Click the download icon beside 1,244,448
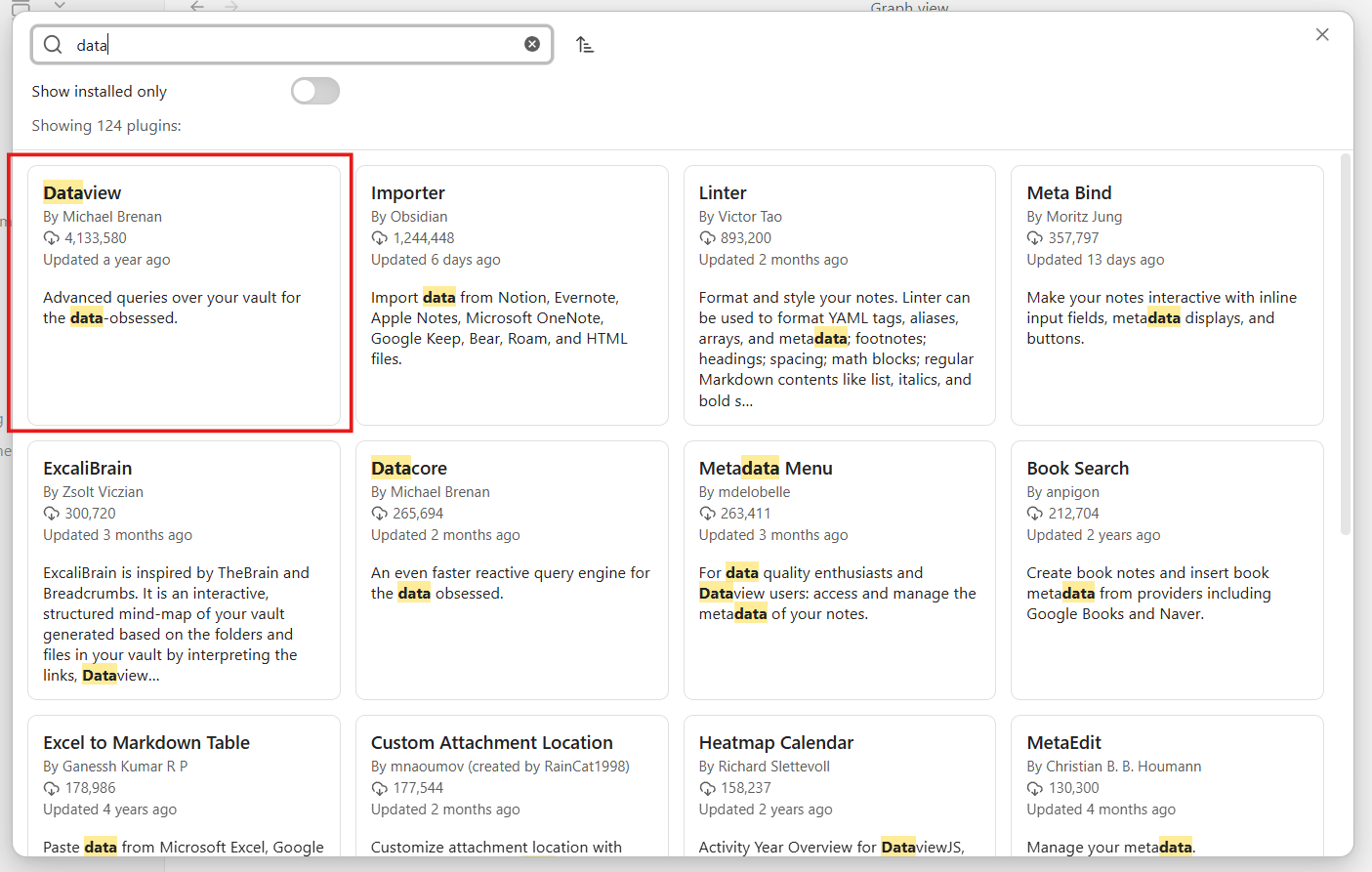Screen dimensions: 1372x872 pyautogui.click(x=380, y=238)
